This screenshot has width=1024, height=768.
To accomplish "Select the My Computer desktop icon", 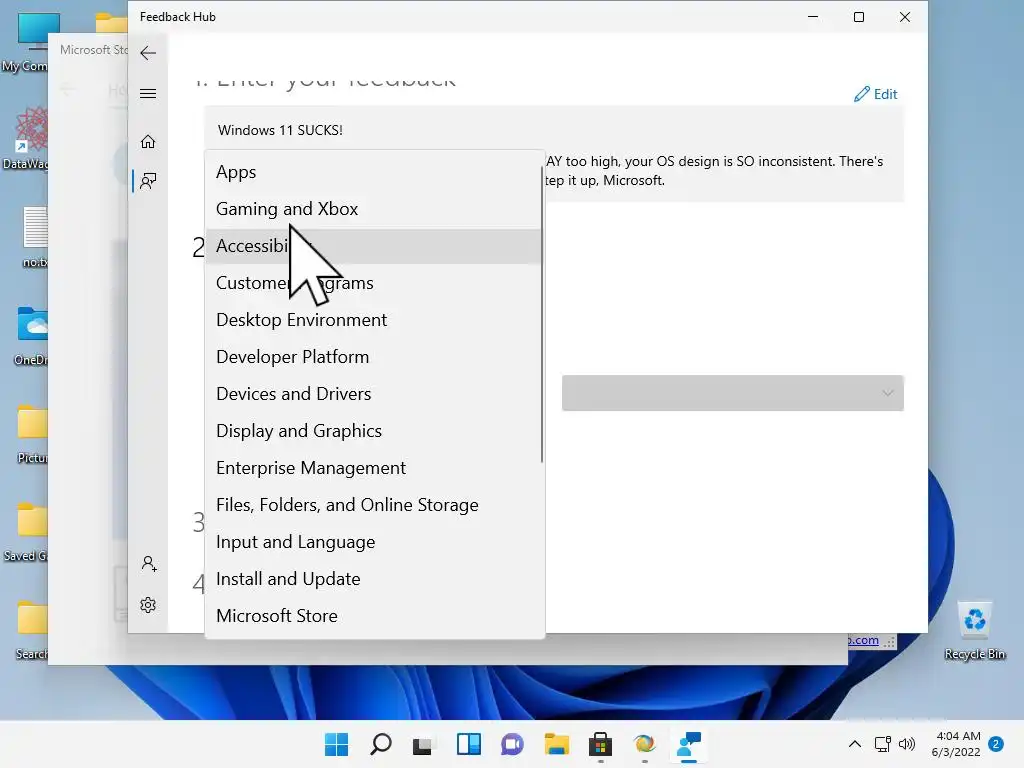I will point(25,42).
